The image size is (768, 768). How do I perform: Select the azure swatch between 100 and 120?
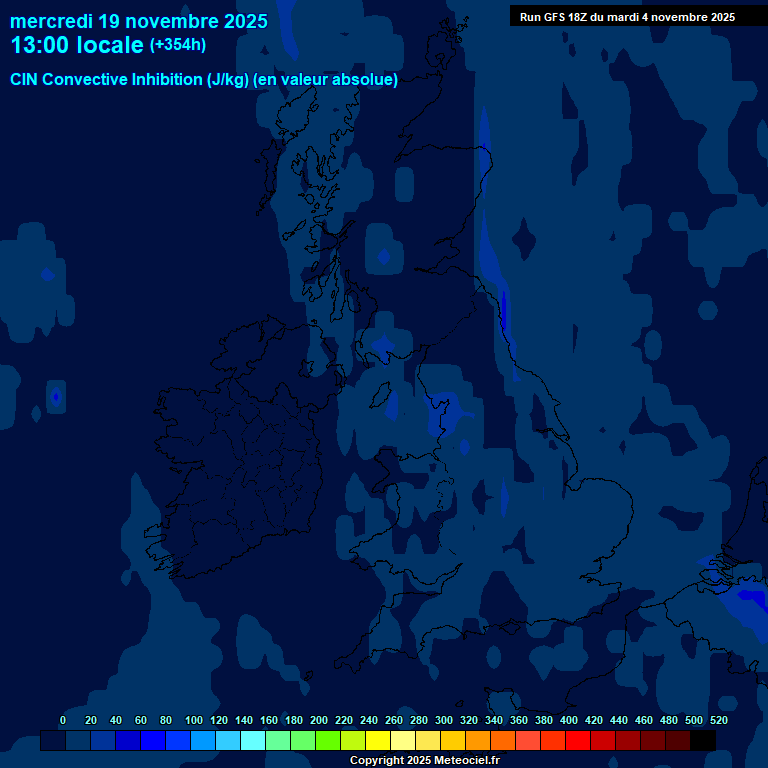203,740
